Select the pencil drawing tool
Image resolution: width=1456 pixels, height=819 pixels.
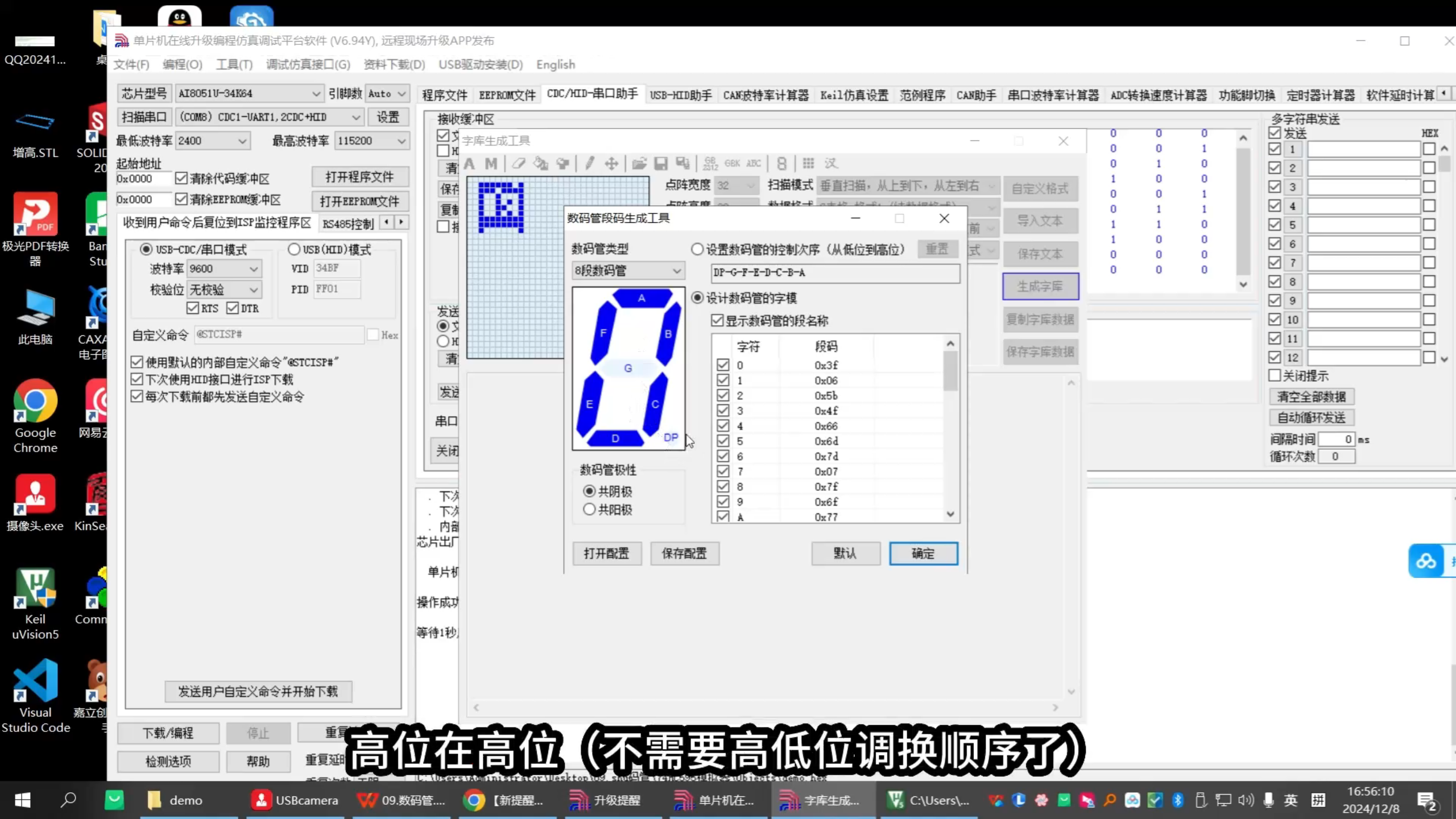[589, 163]
